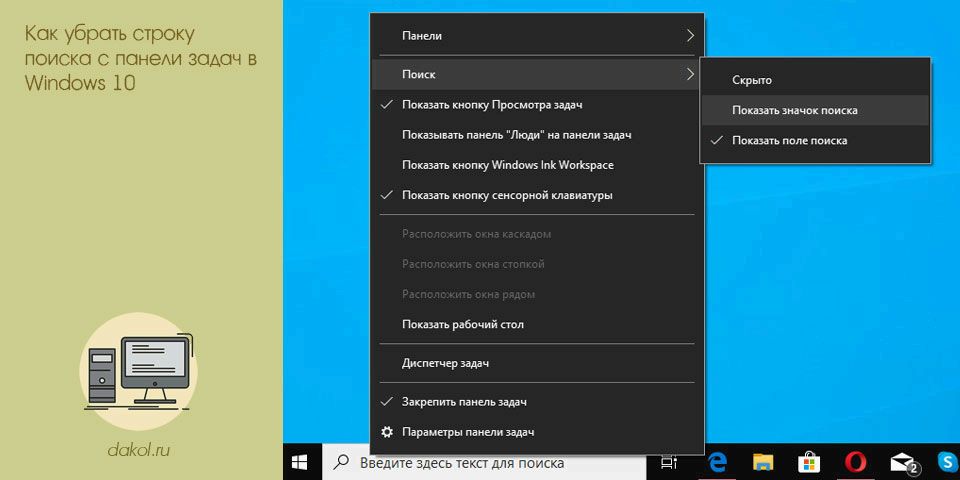Image resolution: width=960 pixels, height=480 pixels.
Task: Click the computer illustration logo
Action: 138,371
